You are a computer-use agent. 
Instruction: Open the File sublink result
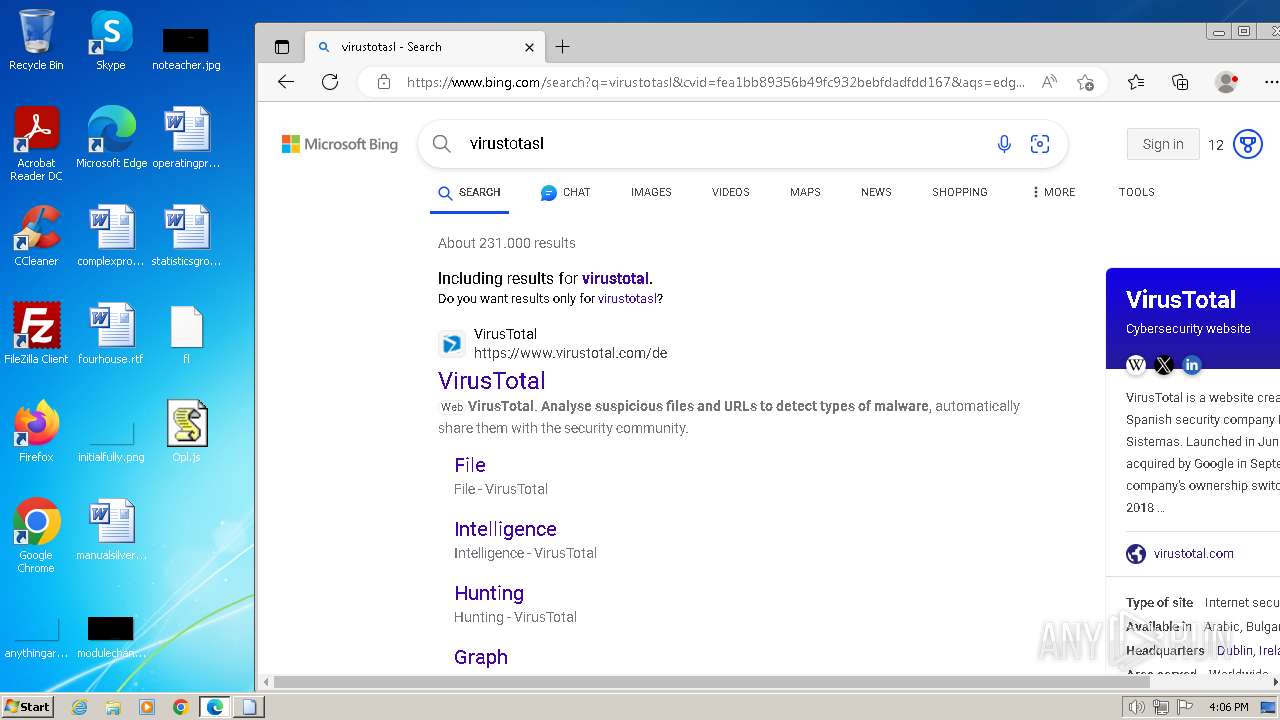[x=470, y=465]
